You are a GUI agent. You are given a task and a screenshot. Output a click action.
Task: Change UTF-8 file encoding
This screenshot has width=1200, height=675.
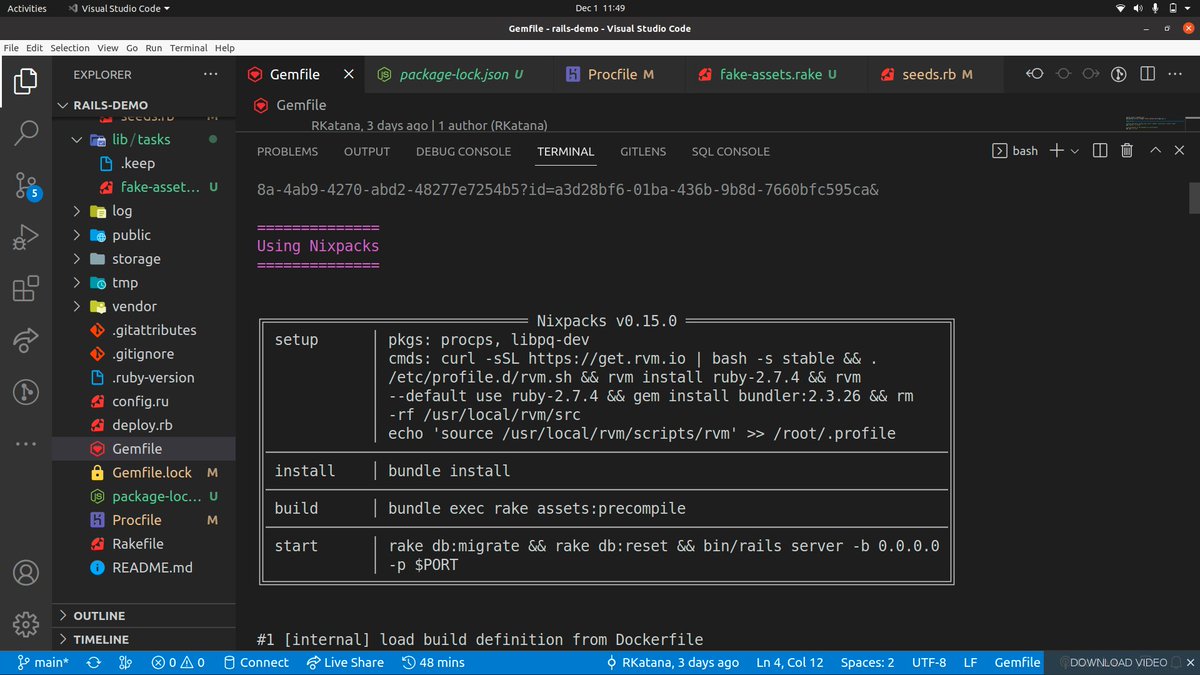[x=929, y=662]
